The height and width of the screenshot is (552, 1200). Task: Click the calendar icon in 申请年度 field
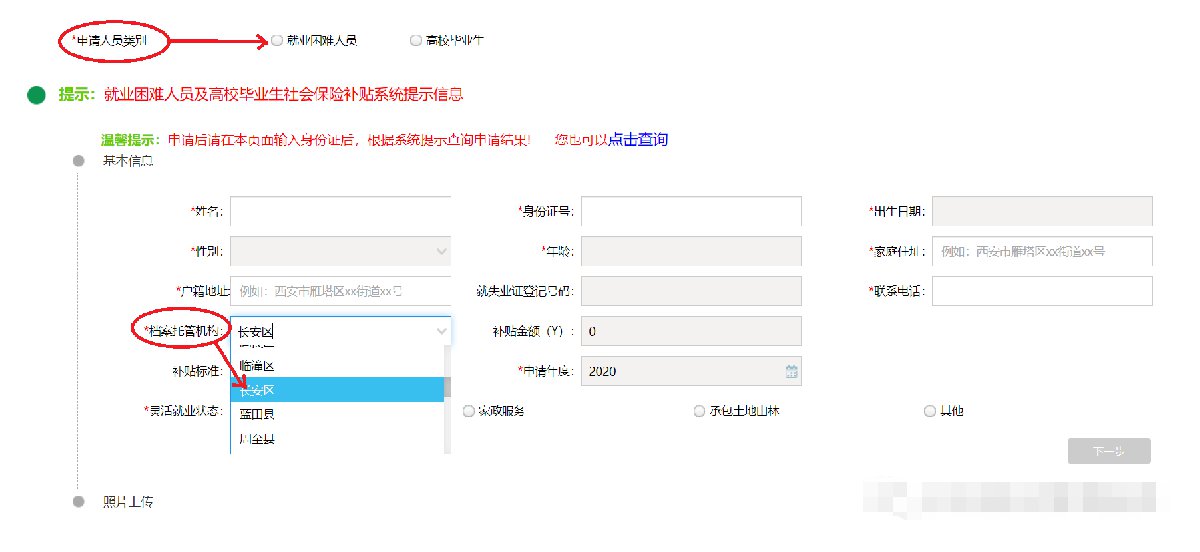pos(791,372)
